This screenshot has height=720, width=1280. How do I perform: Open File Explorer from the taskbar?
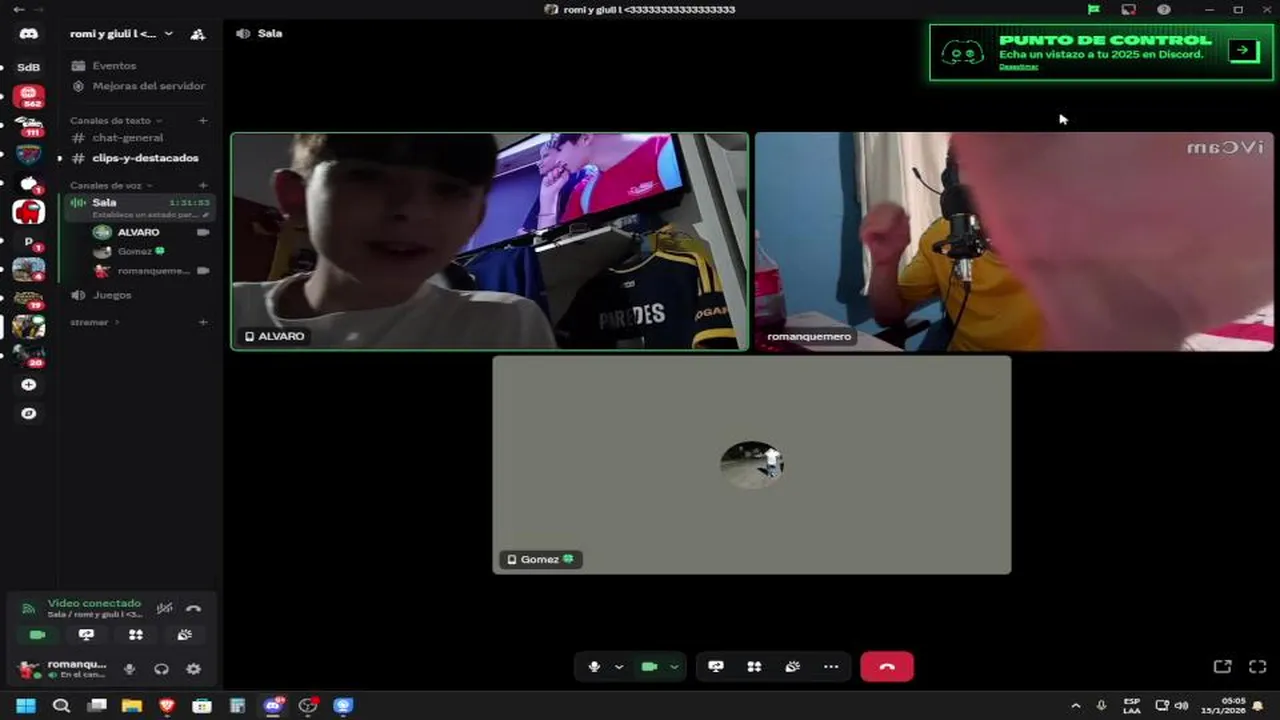point(132,706)
